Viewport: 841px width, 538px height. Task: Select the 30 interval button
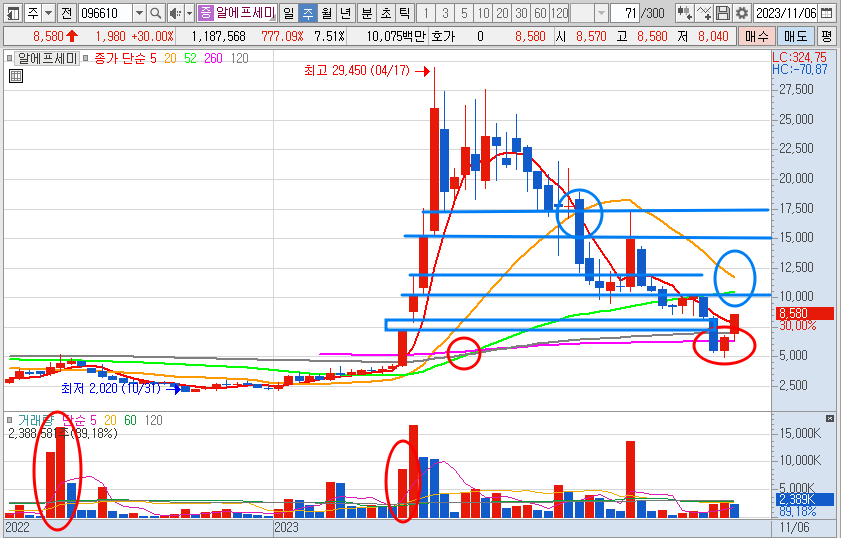tap(522, 13)
